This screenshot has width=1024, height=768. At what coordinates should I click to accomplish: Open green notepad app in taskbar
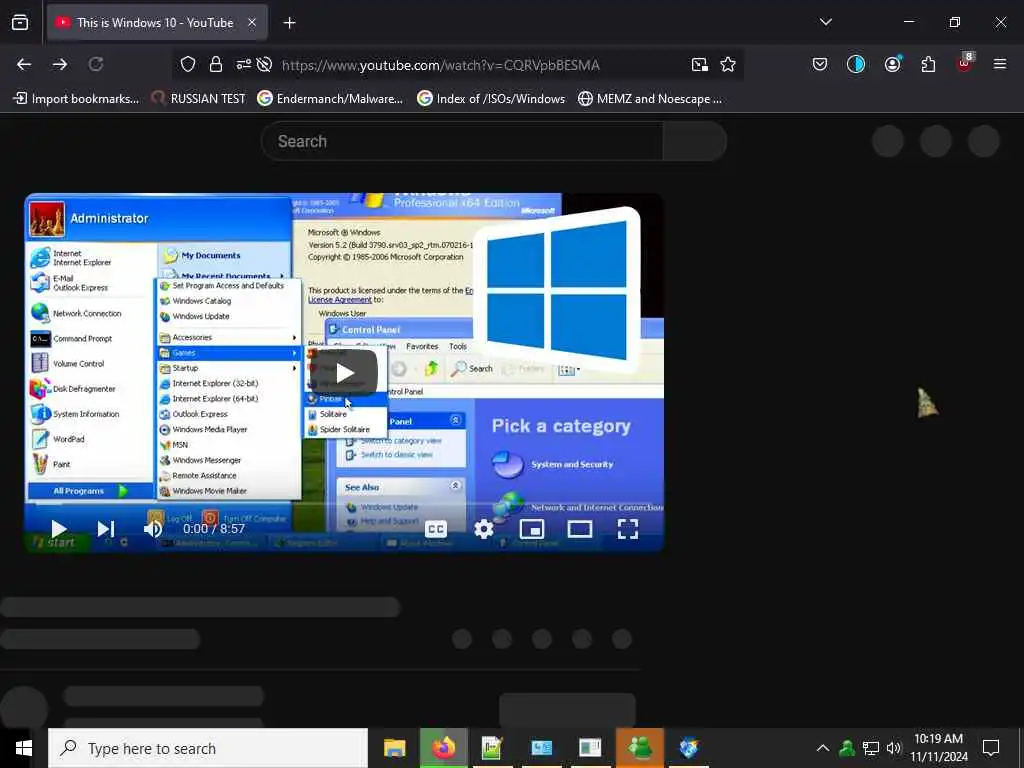pyautogui.click(x=492, y=748)
